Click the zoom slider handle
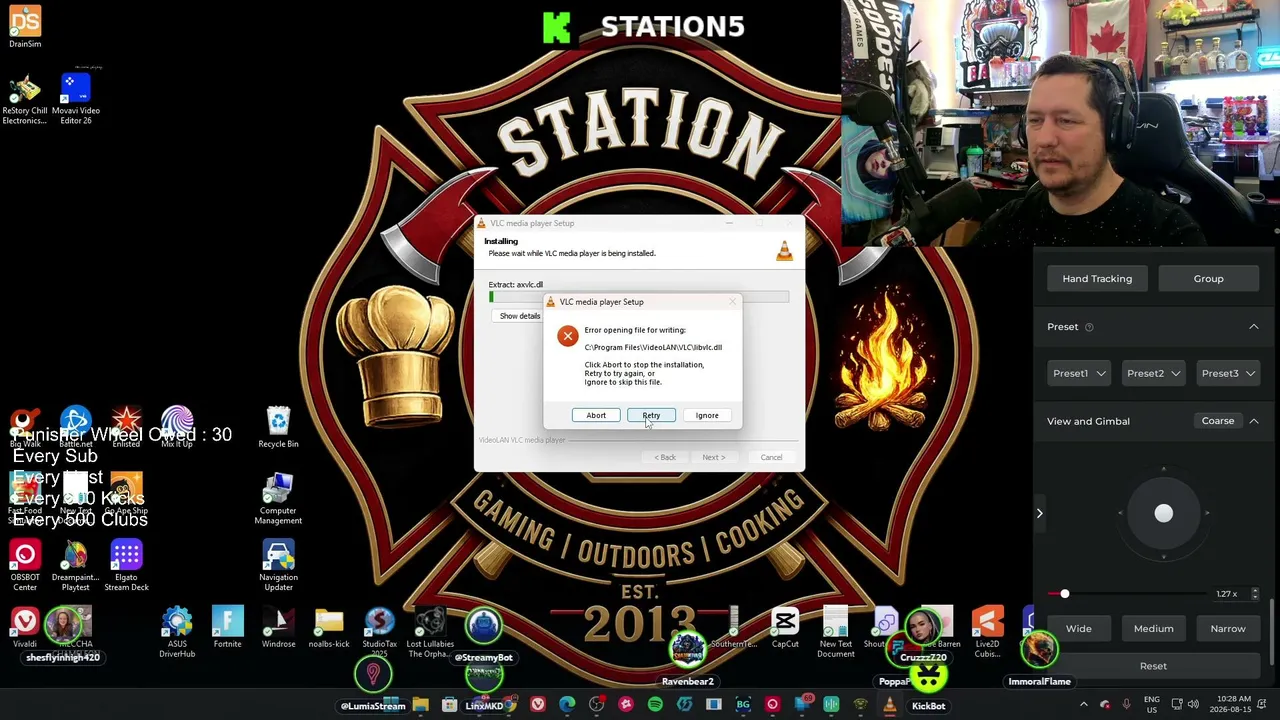The width and height of the screenshot is (1280, 720). [1064, 594]
